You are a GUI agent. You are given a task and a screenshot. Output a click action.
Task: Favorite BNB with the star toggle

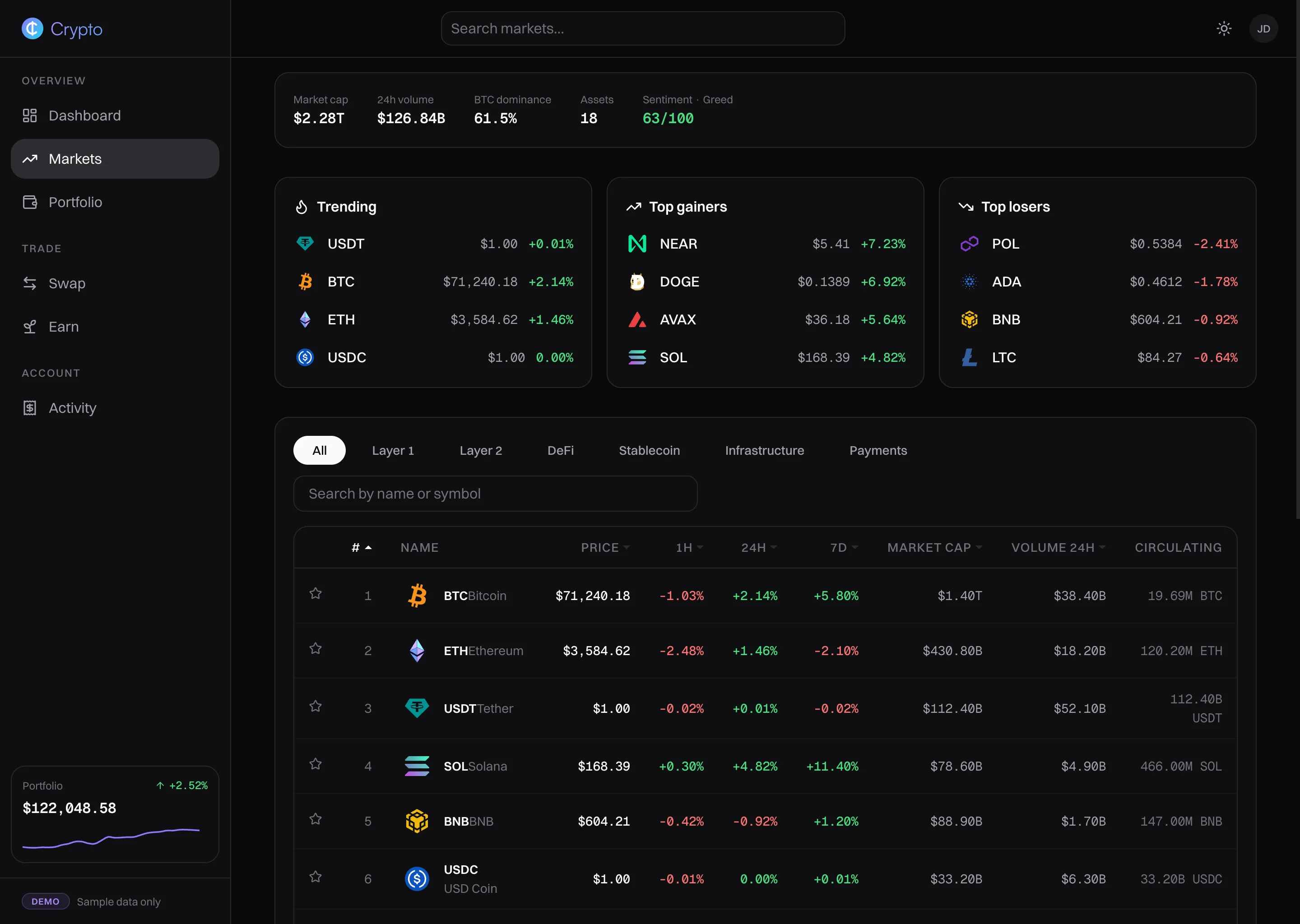click(x=316, y=819)
